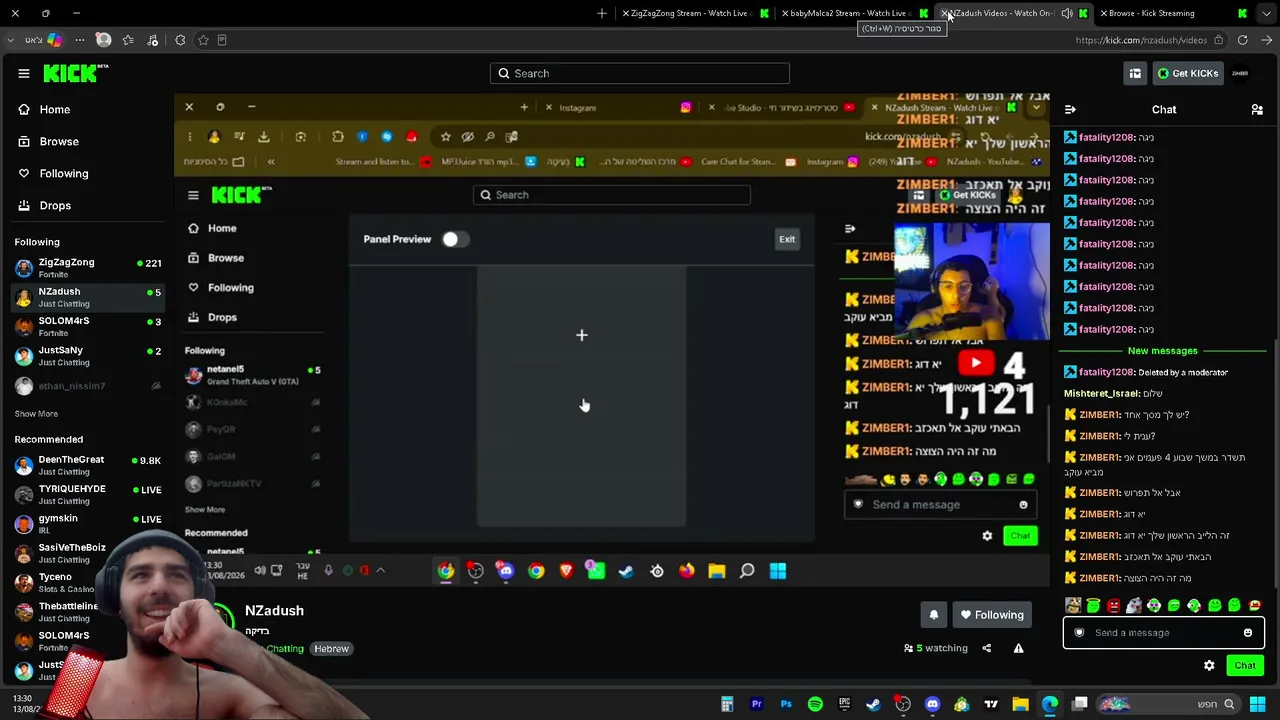Open Steam from the taskbar

(x=873, y=705)
